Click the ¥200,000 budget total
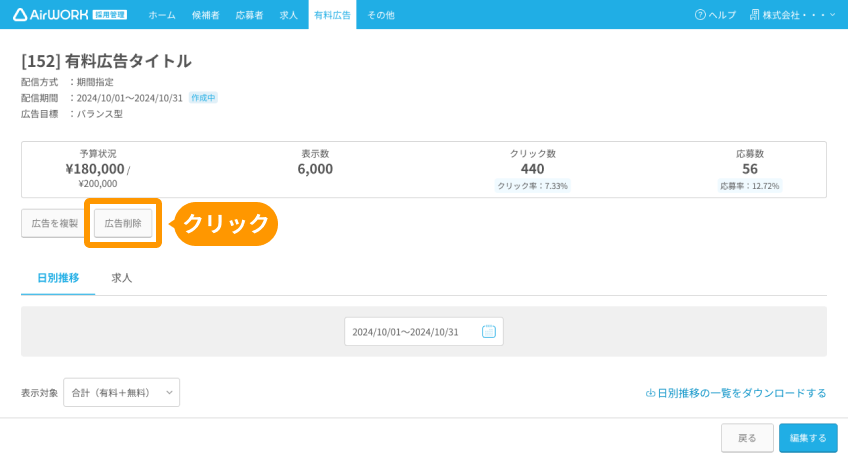The image size is (848, 458). [x=98, y=184]
